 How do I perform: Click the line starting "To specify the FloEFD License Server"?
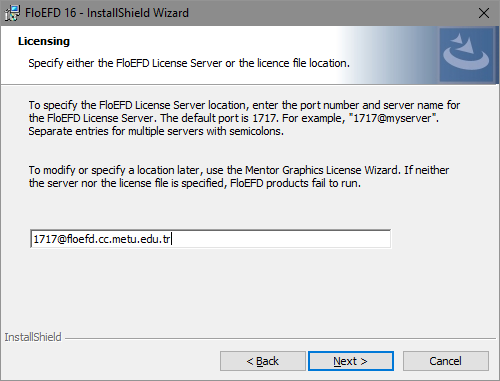pyautogui.click(x=244, y=105)
